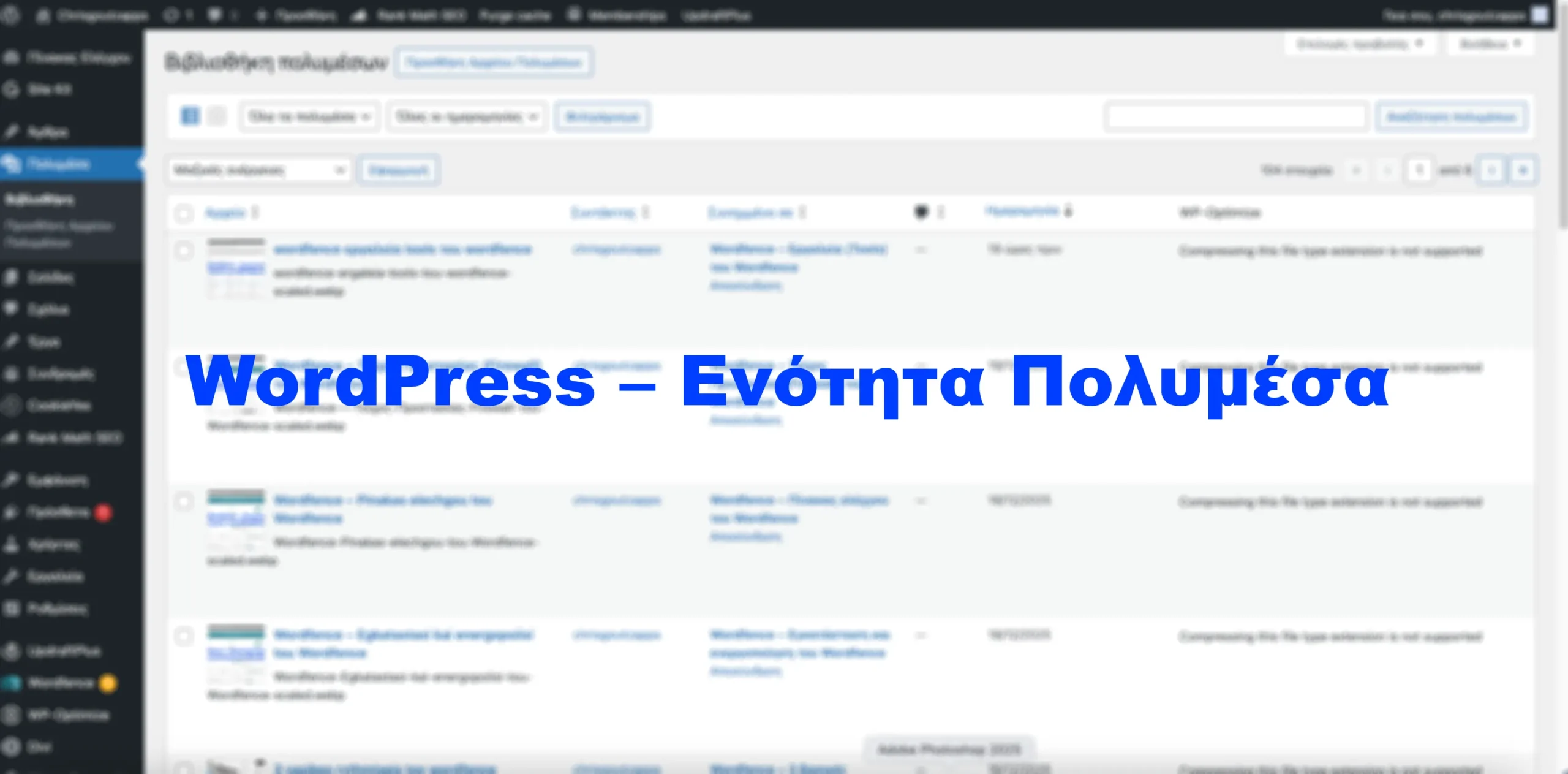Click the Εργαλεία wrench icon in sidebar
1568x774 pixels.
[x=12, y=576]
